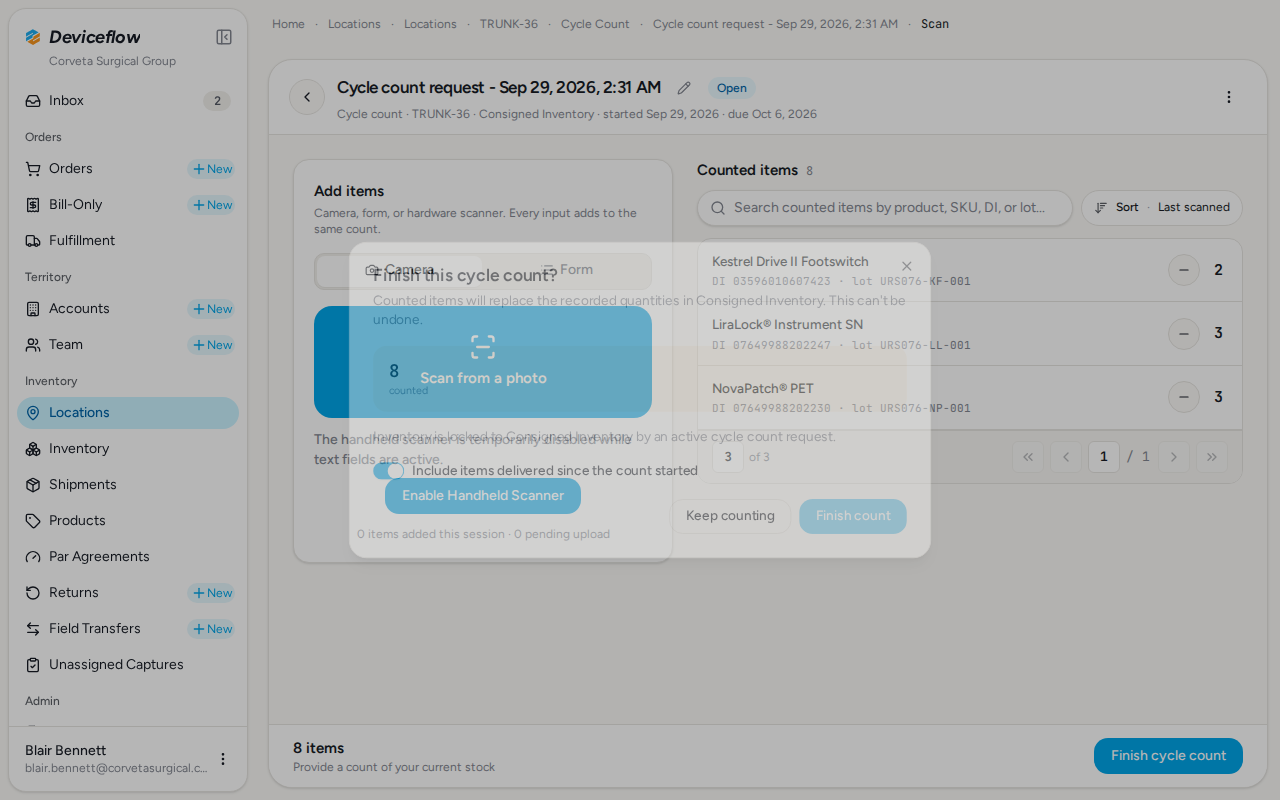Click the Scan from a photo area
The image size is (1280, 800).
483,362
